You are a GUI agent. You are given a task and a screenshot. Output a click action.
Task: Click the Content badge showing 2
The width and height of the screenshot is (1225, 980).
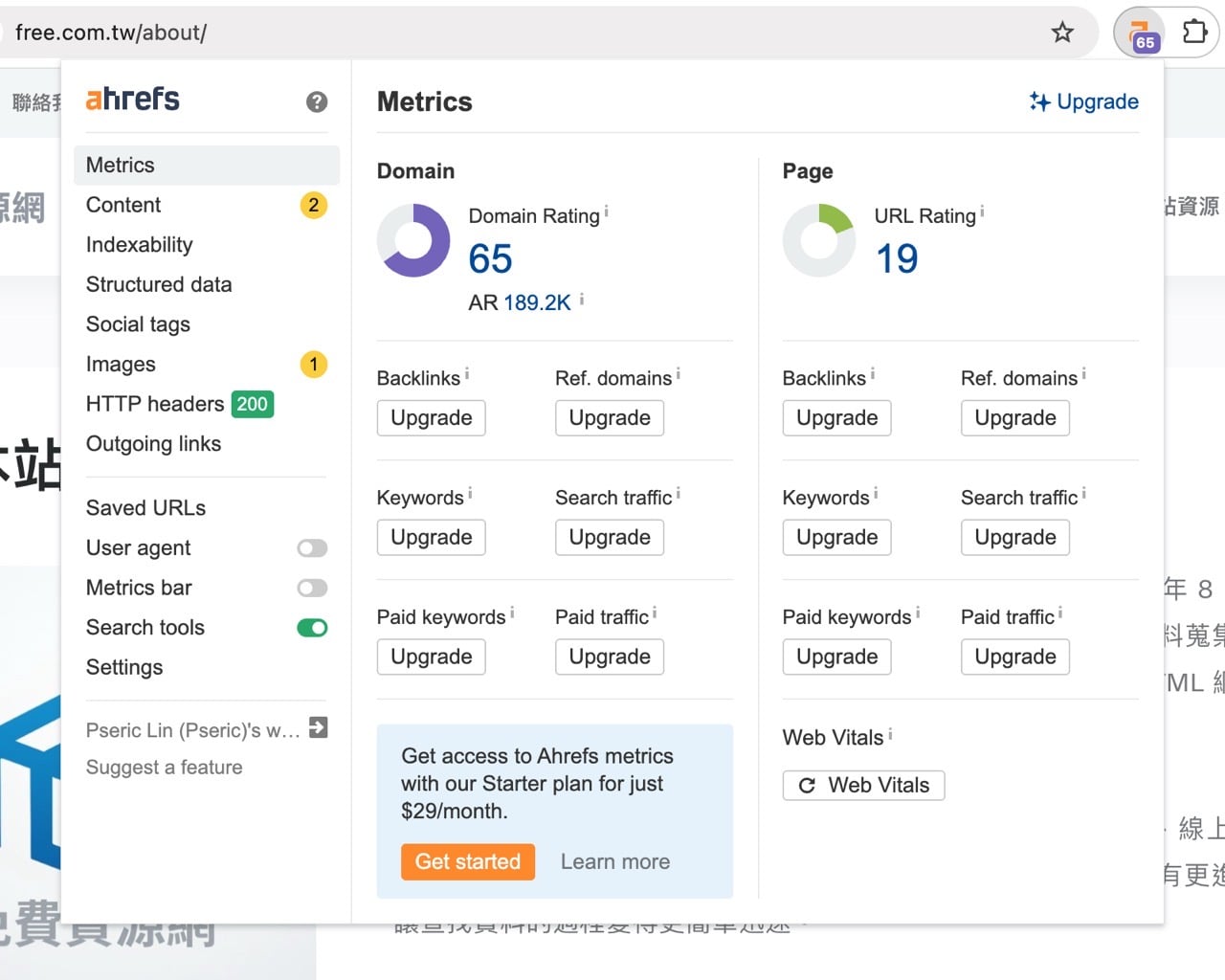tap(314, 205)
